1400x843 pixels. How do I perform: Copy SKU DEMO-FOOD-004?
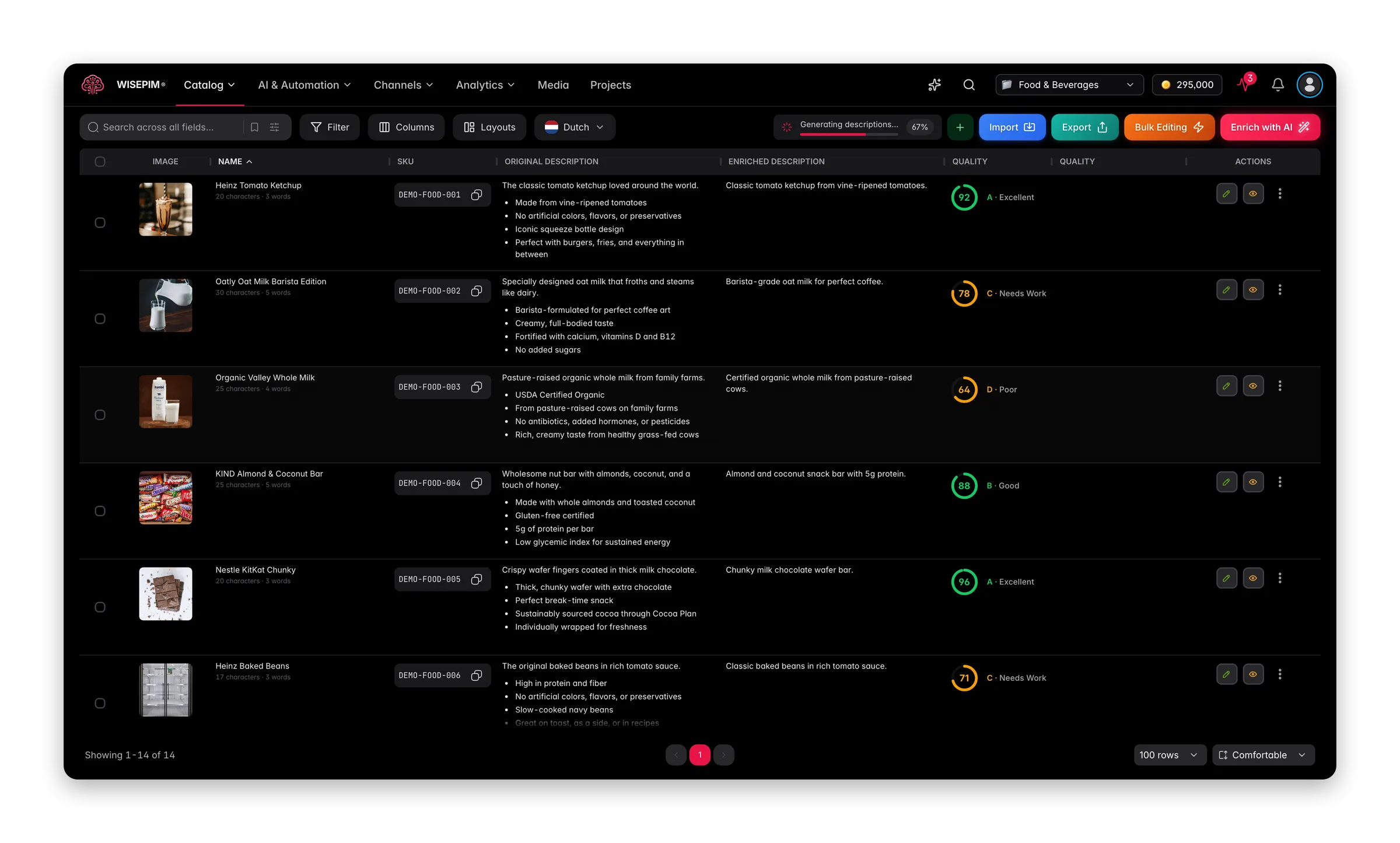(x=477, y=484)
